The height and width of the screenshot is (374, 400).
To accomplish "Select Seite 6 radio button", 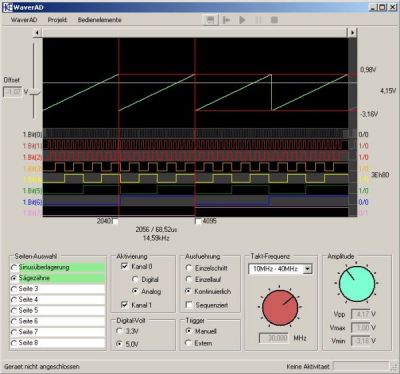I will pos(14,321).
